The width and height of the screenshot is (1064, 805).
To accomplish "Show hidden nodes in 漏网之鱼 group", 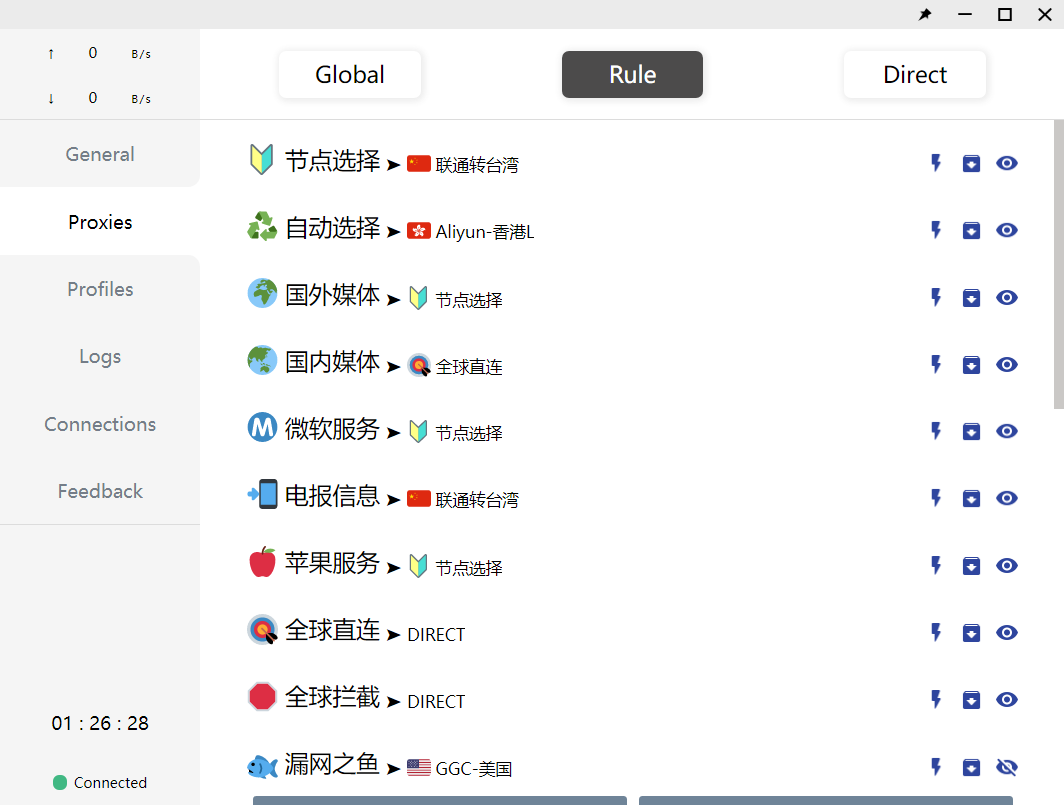I will pos(1007,767).
